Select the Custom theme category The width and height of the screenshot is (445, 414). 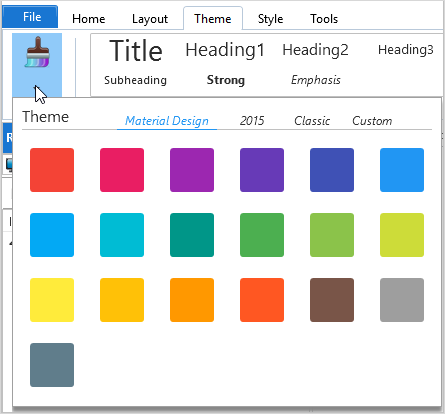(x=372, y=121)
